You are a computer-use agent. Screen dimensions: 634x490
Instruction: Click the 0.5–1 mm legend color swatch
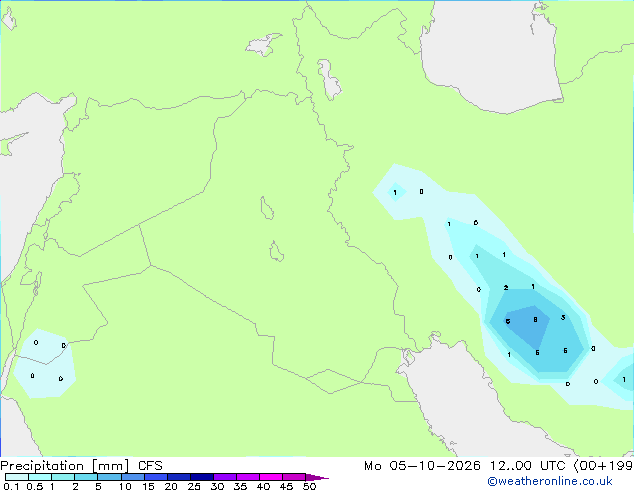tap(40, 477)
